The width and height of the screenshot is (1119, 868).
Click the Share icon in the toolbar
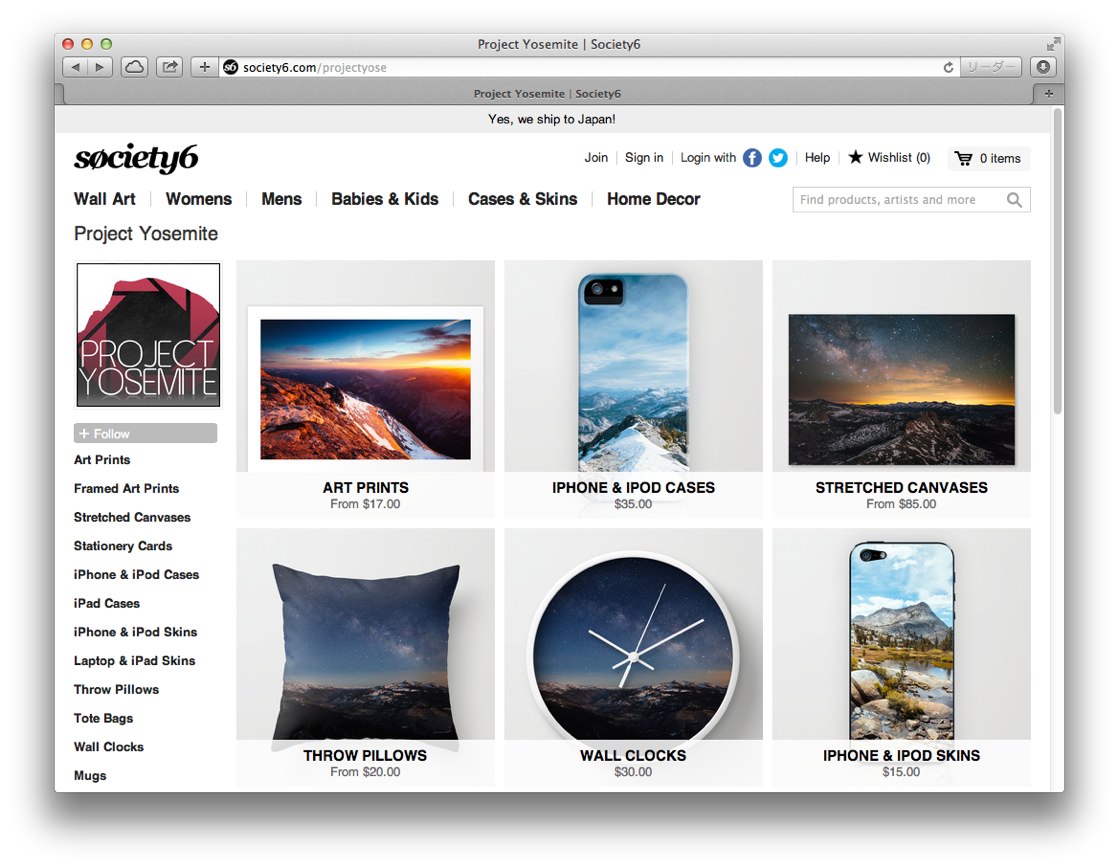pyautogui.click(x=169, y=67)
